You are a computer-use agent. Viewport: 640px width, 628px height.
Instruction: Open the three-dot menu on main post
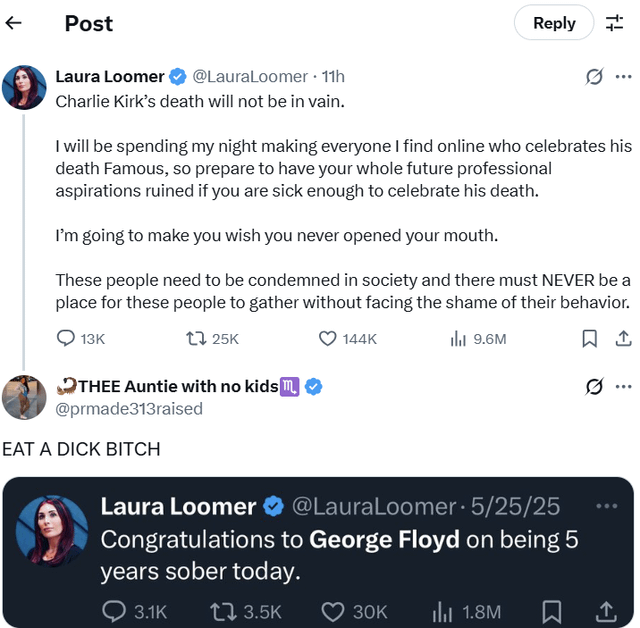624,77
